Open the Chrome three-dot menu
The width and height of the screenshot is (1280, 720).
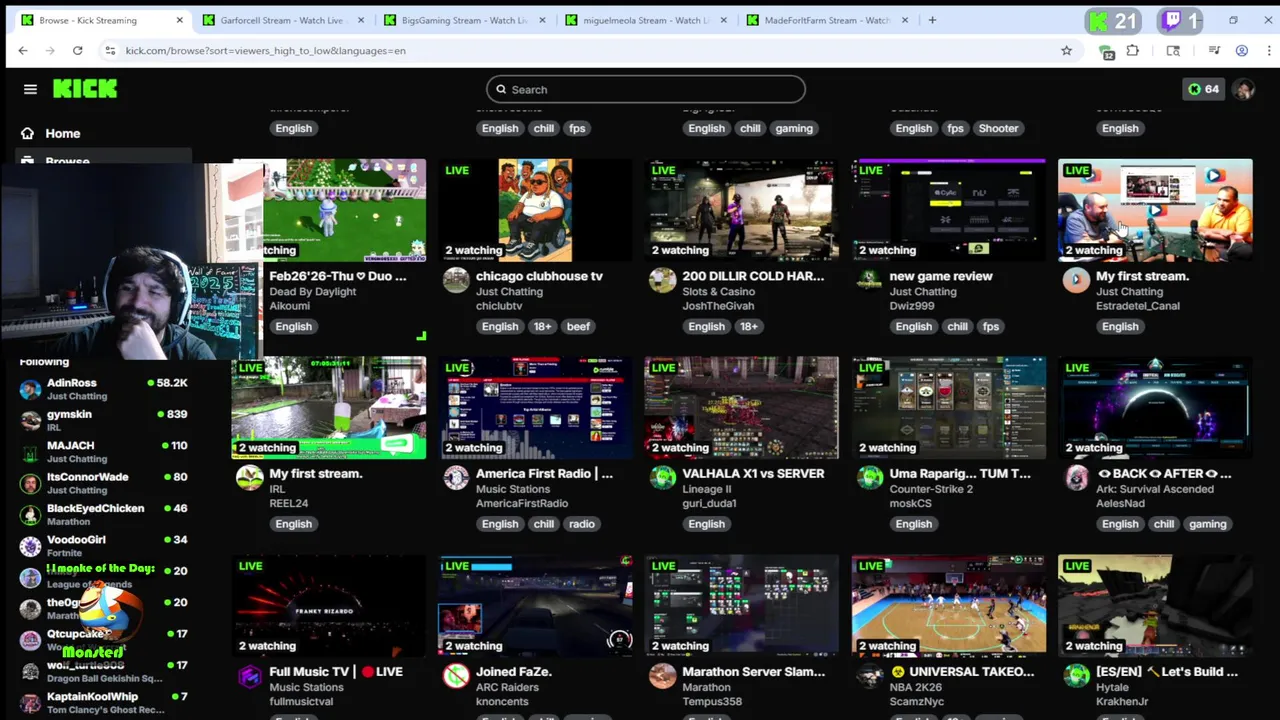(1269, 50)
